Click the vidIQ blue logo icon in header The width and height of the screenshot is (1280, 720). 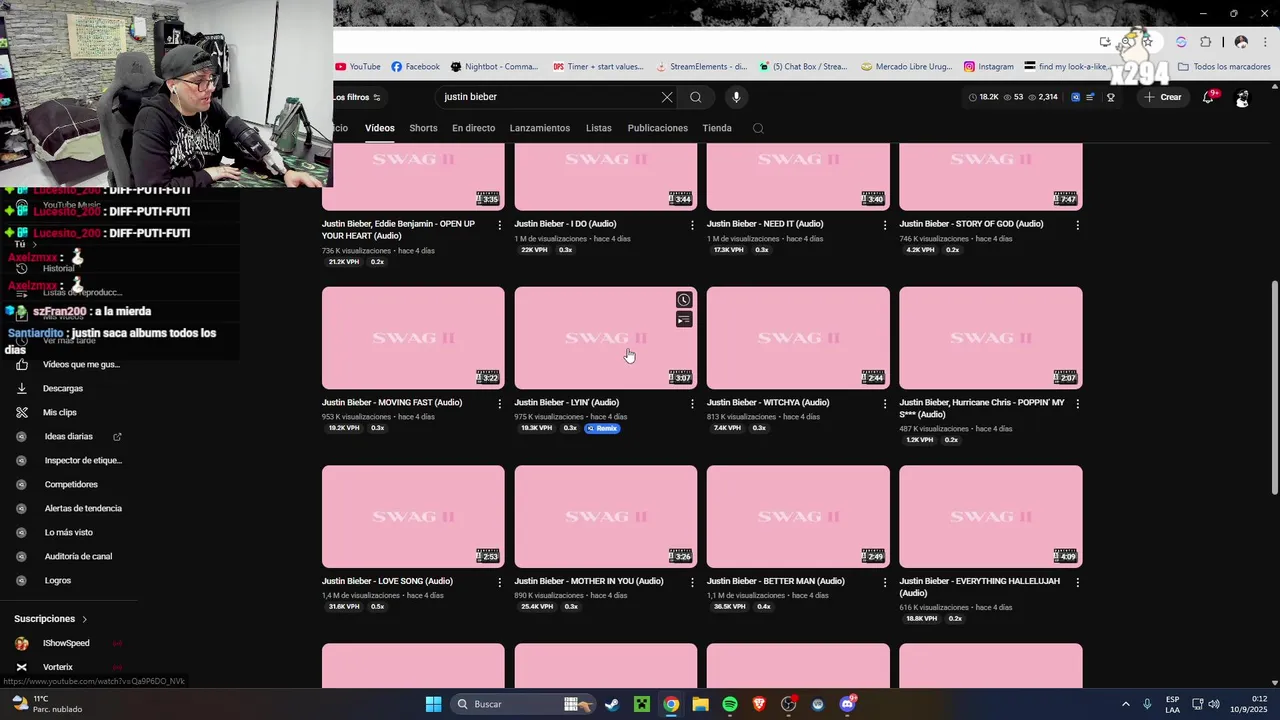pos(1075,97)
